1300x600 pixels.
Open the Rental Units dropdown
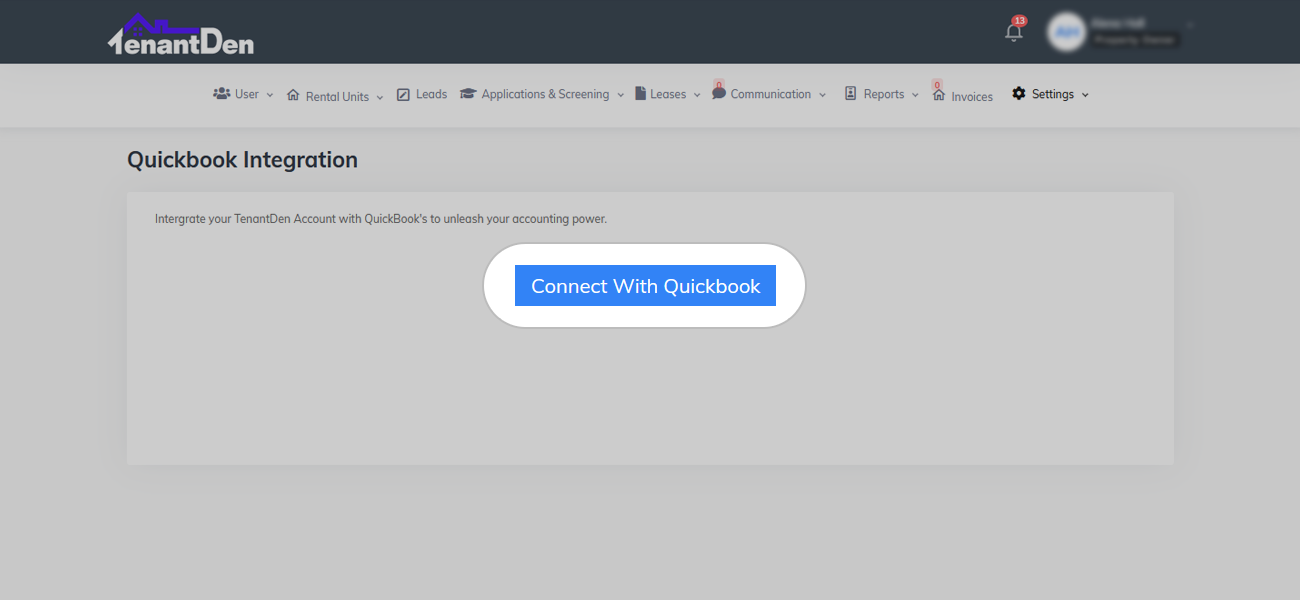click(380, 96)
